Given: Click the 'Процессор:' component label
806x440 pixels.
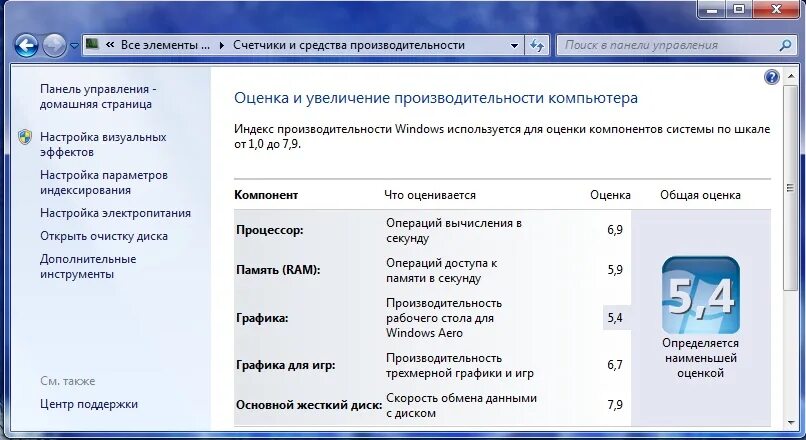Looking at the screenshot, I should [x=270, y=230].
